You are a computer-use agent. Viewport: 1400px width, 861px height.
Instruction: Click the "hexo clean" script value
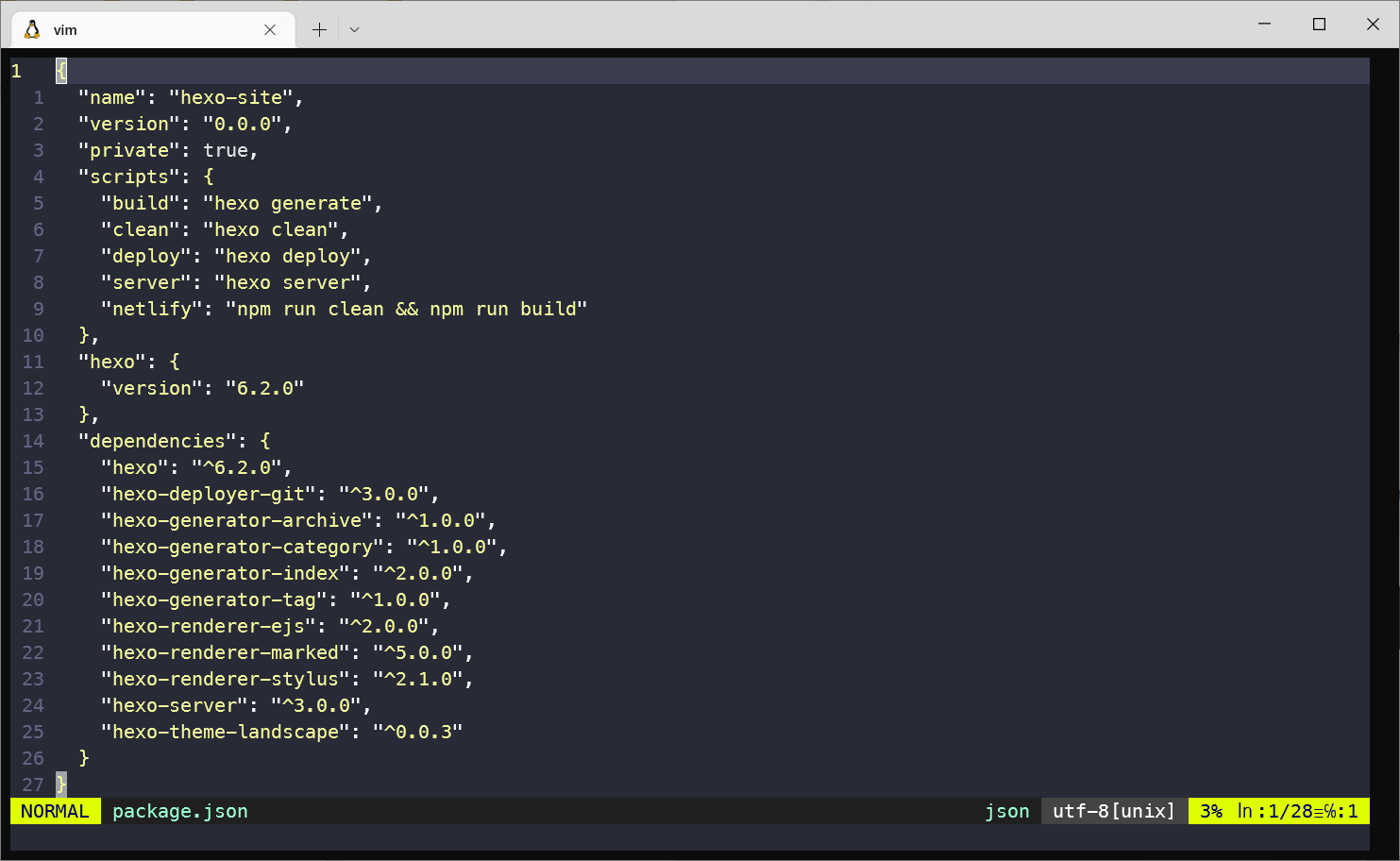(x=271, y=229)
